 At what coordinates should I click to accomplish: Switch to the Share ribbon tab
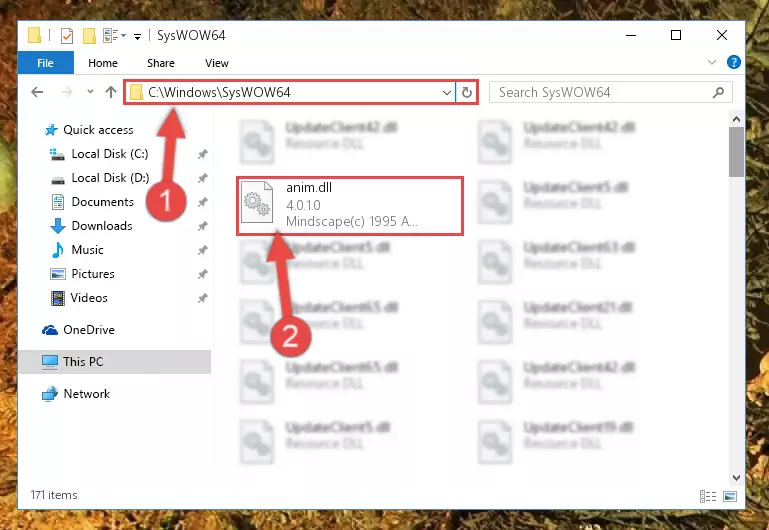(161, 63)
